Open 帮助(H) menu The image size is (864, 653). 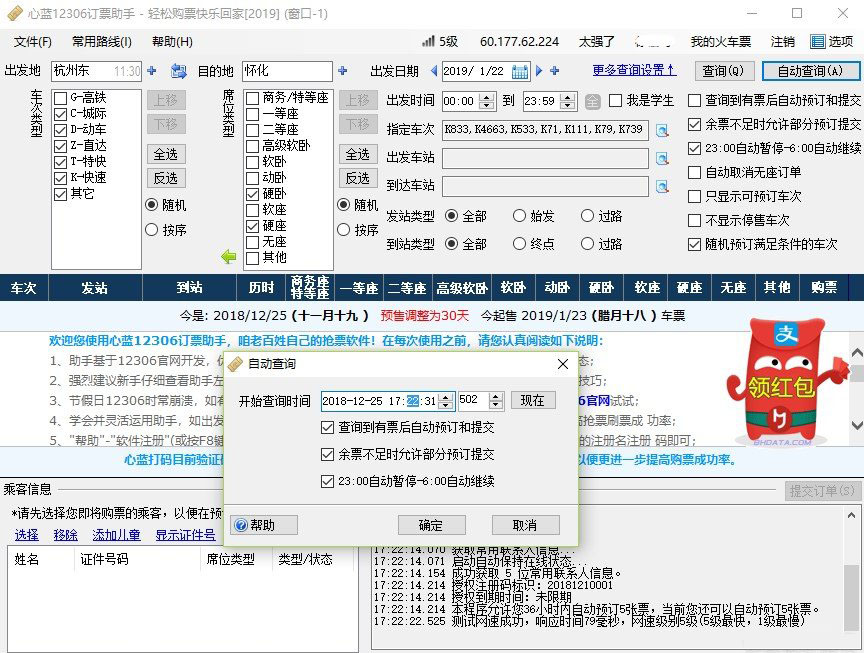172,42
